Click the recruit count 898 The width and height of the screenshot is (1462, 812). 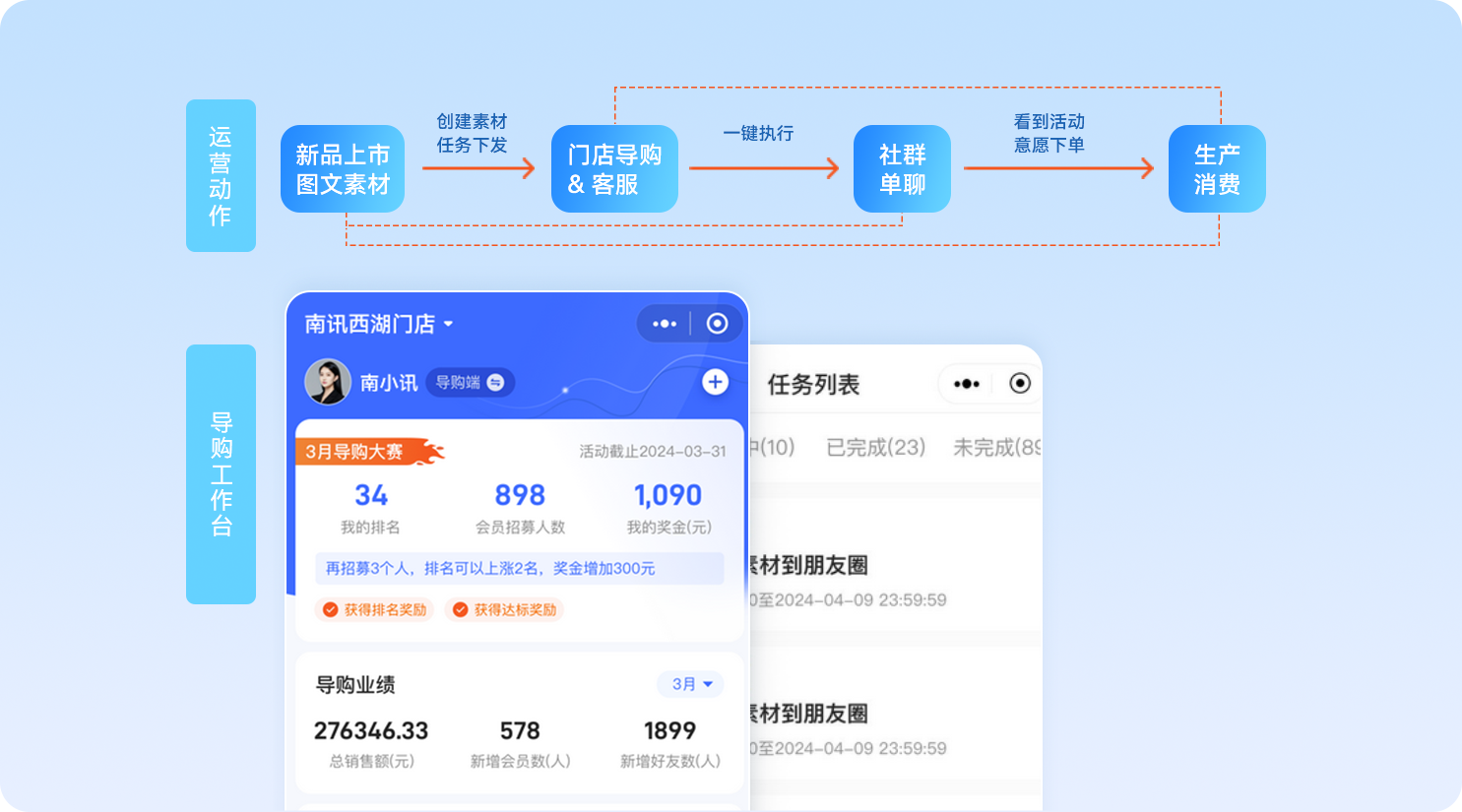coord(520,495)
